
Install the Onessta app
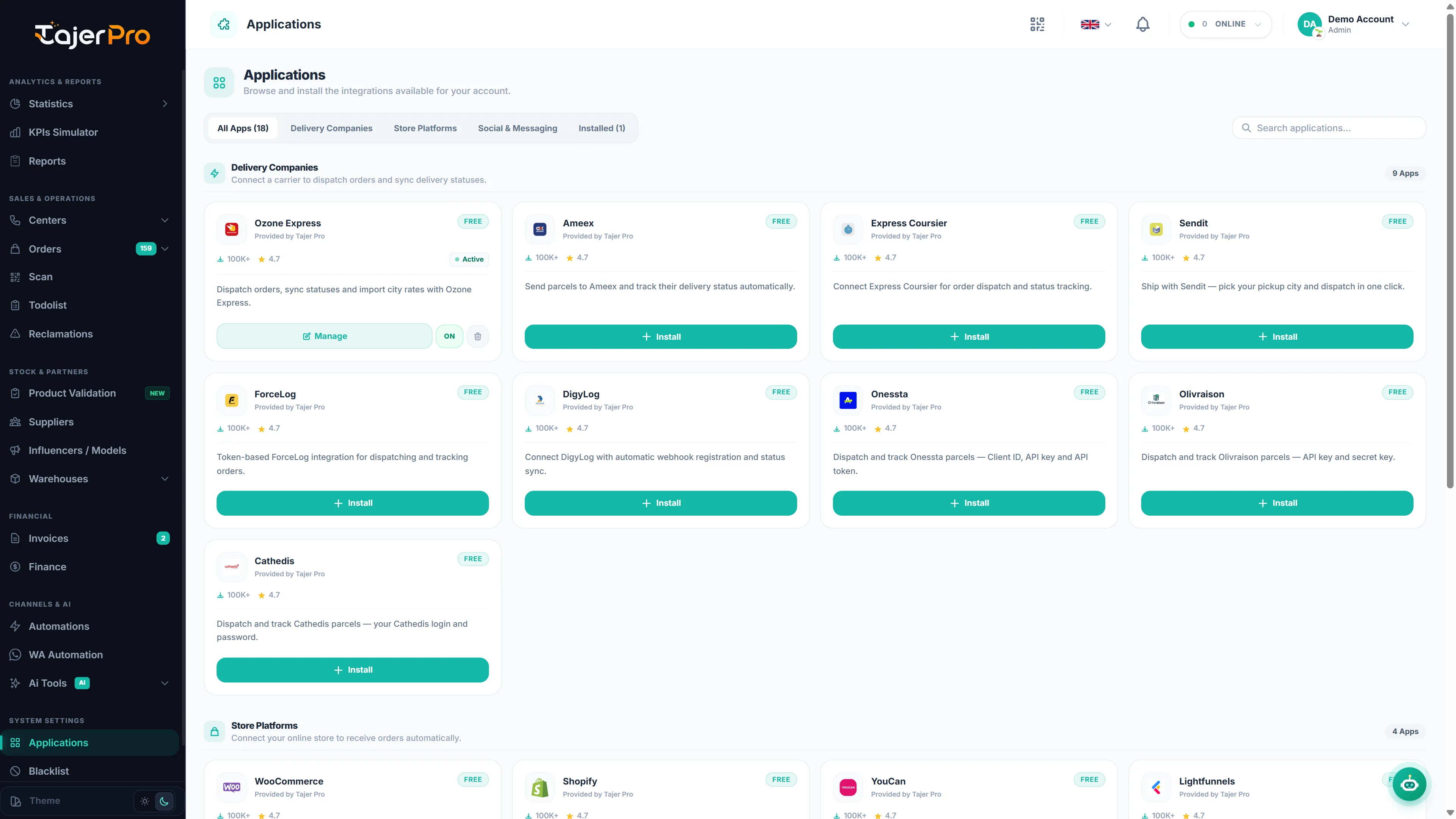click(x=969, y=503)
